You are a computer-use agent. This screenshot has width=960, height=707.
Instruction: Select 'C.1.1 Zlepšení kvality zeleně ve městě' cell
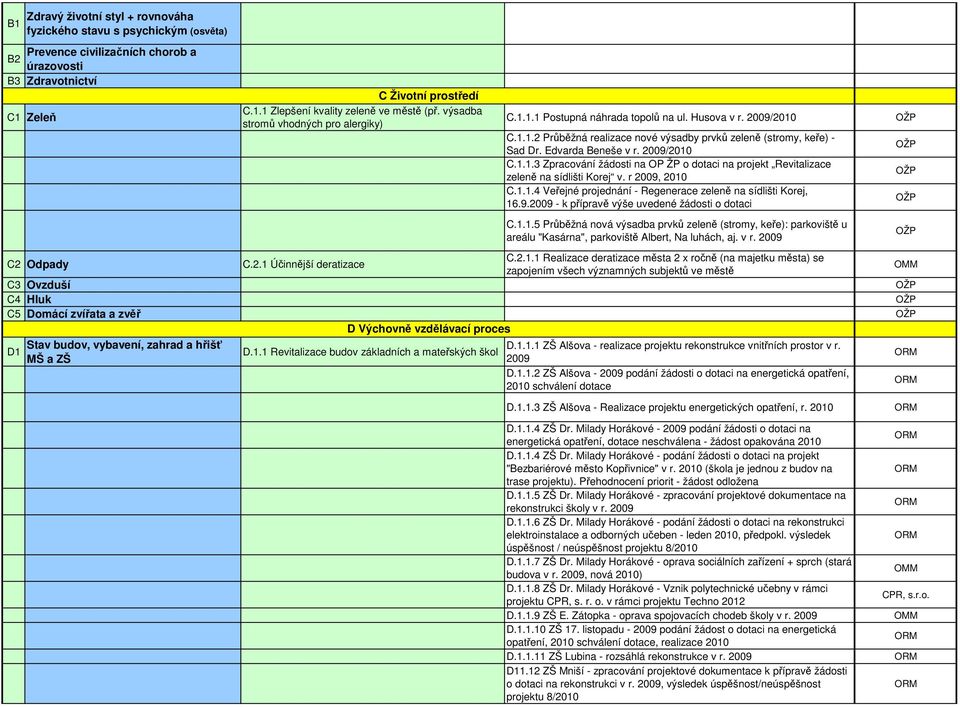pos(373,118)
